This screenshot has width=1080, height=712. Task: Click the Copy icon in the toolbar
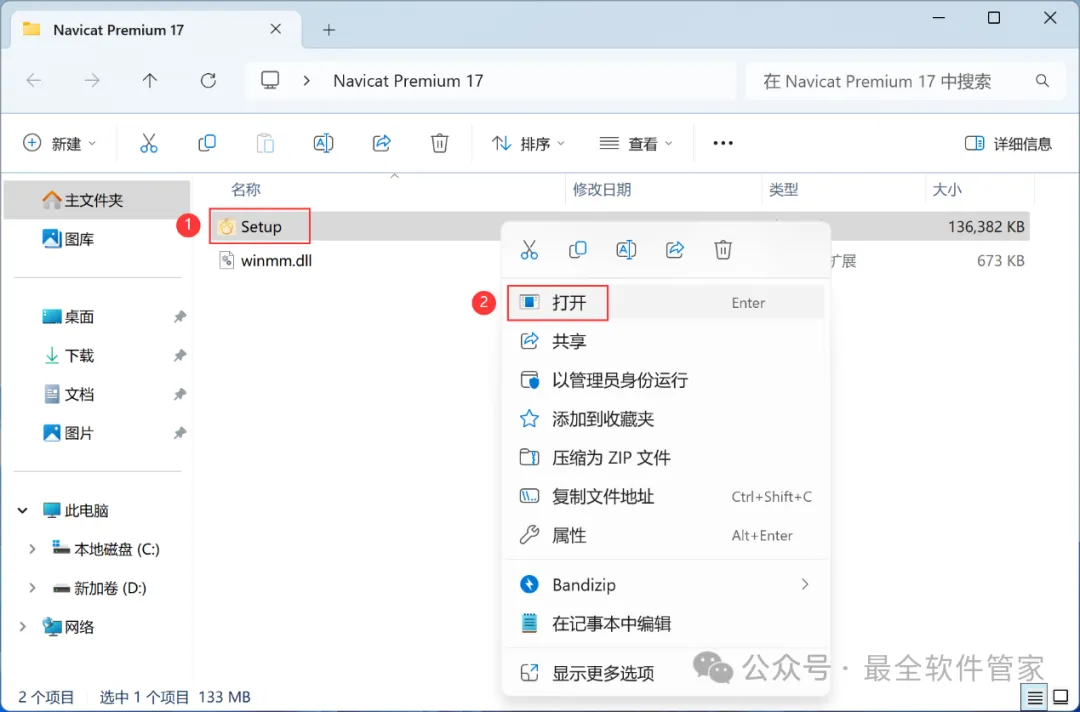coord(207,143)
